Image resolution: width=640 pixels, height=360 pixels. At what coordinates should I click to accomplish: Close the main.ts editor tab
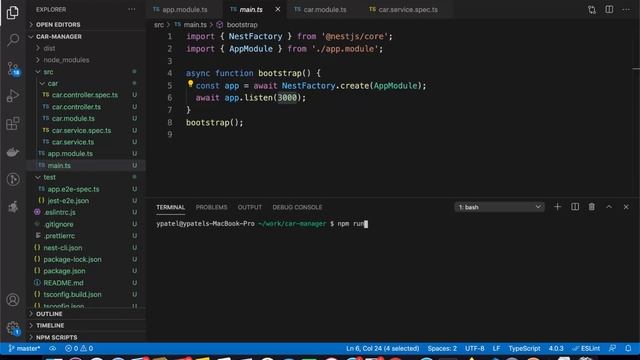click(x=278, y=9)
